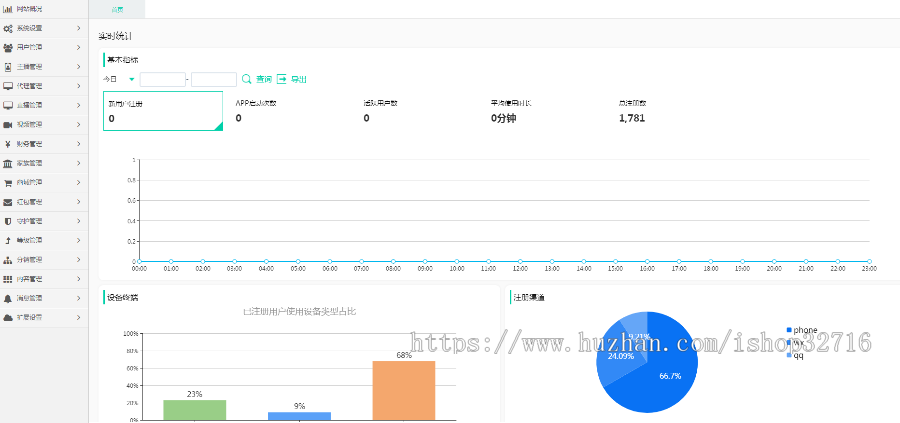This screenshot has width=900, height=423.
Task: Click the orange 68% bar
Action: point(404,391)
